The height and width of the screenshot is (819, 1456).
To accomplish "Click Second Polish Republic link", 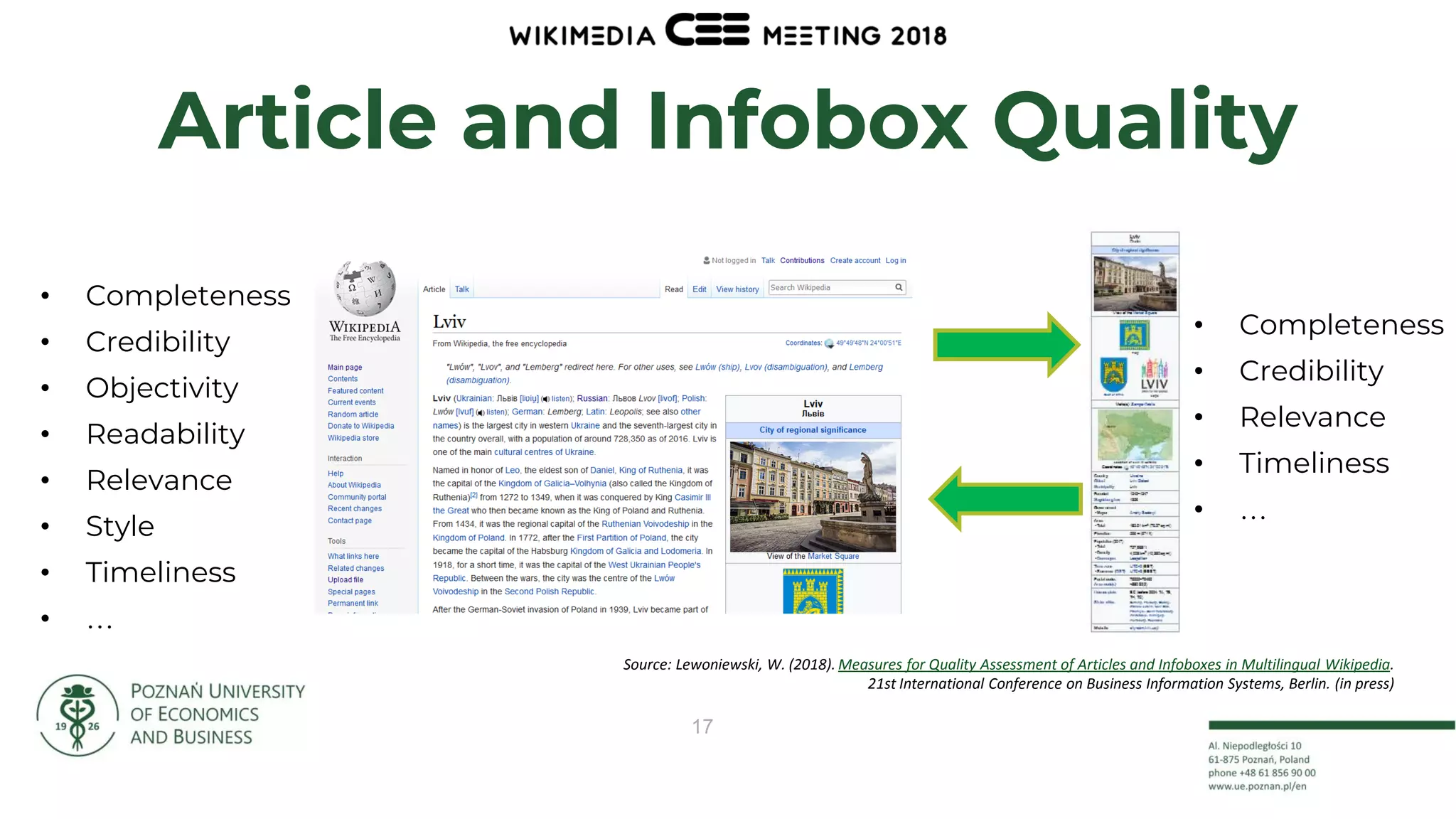I will click(550, 591).
